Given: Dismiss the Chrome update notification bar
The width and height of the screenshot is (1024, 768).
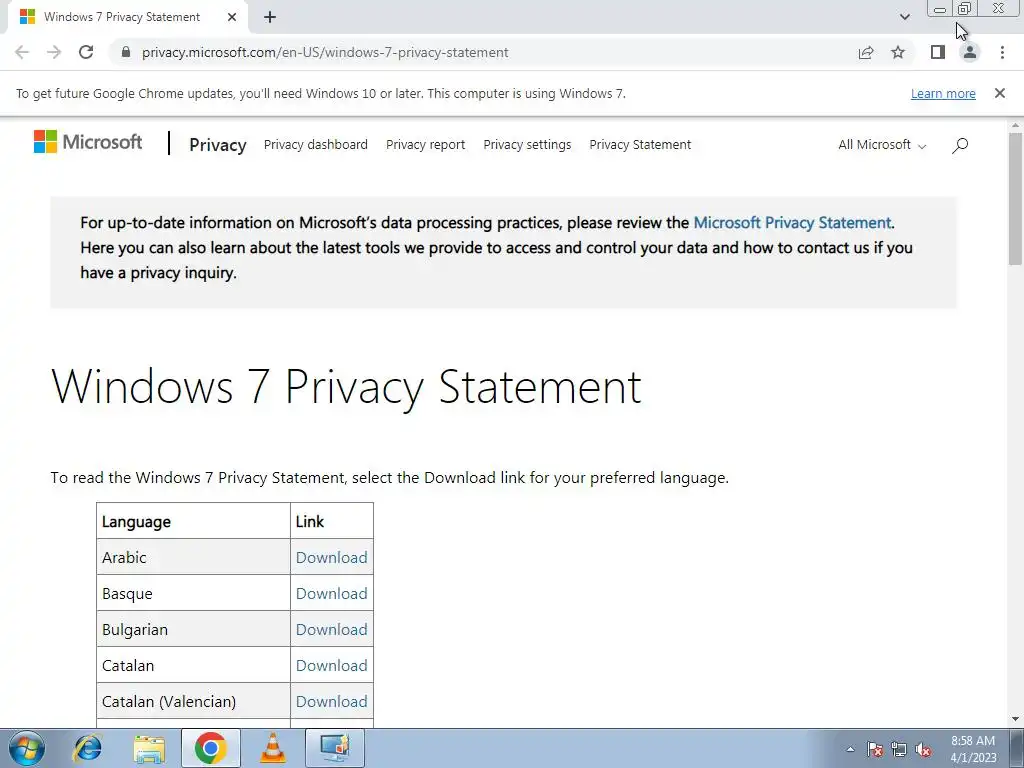Looking at the screenshot, I should [999, 93].
